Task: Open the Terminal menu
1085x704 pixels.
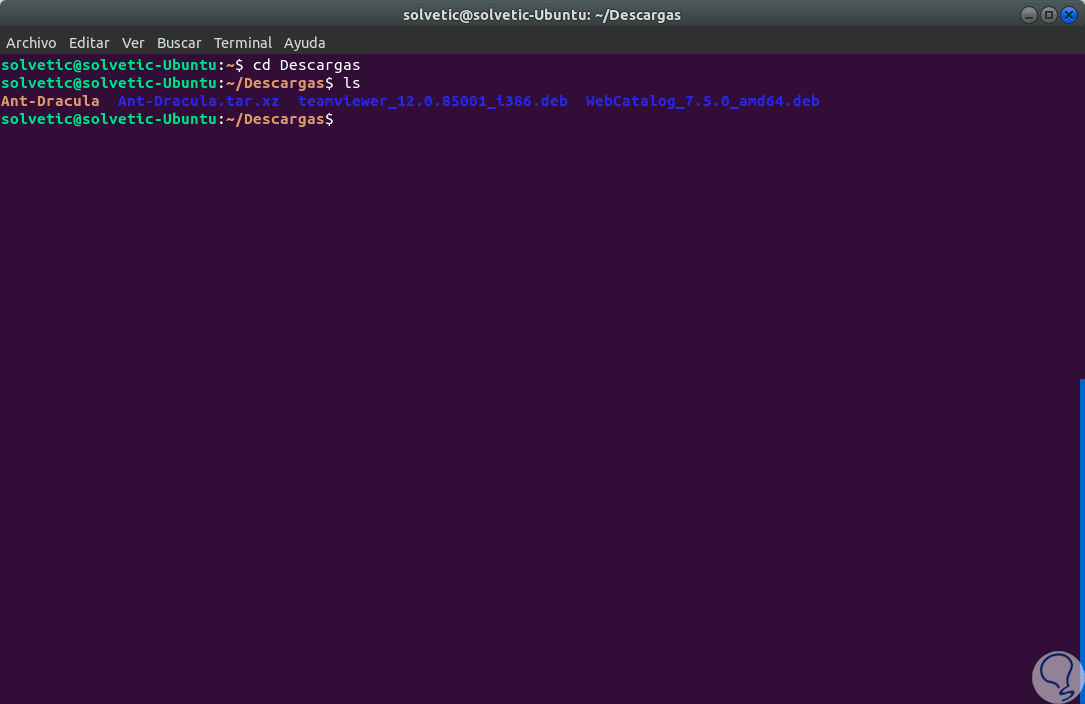Action: [243, 43]
